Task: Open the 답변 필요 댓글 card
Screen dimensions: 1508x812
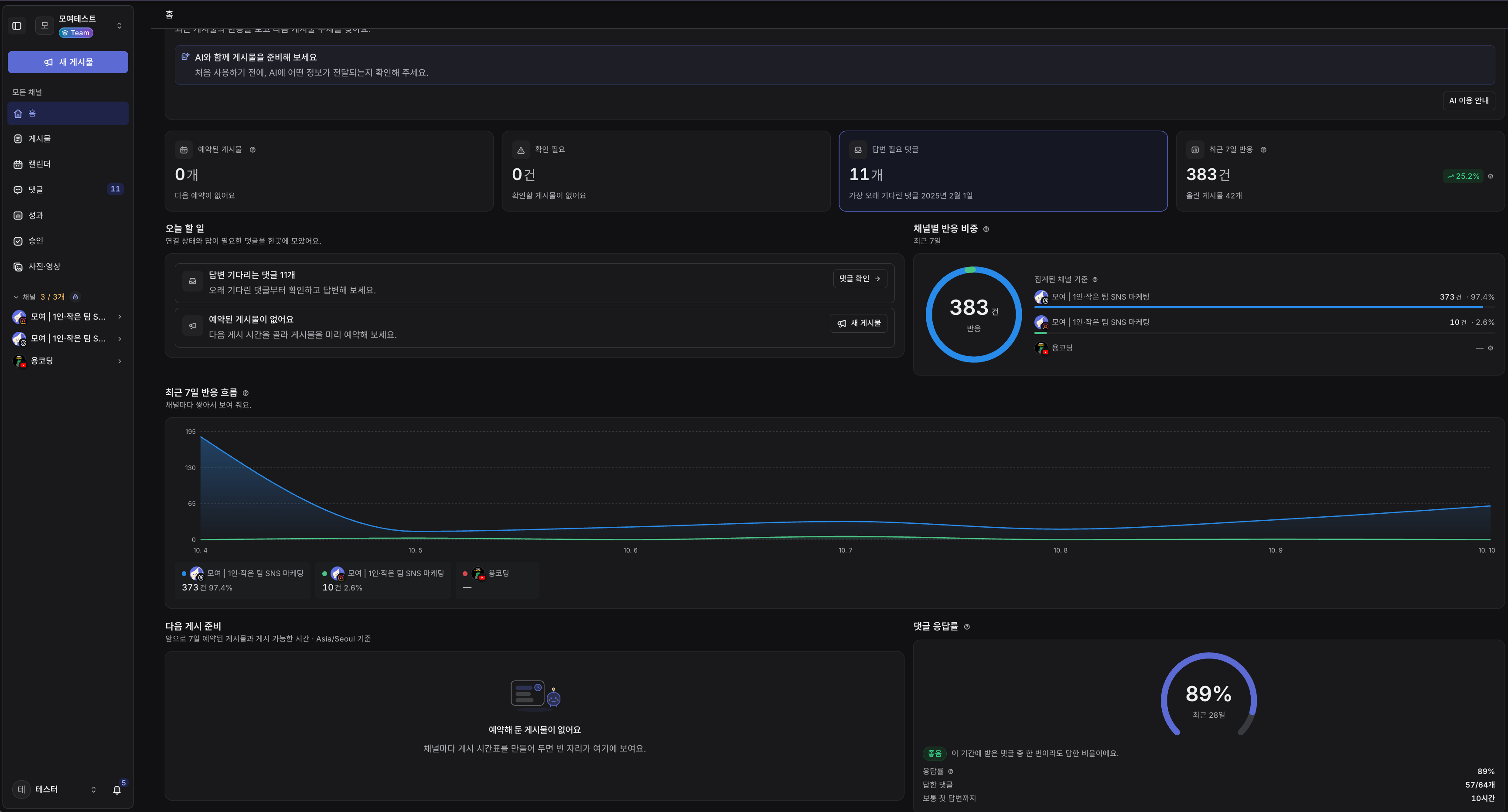Action: [x=1003, y=171]
